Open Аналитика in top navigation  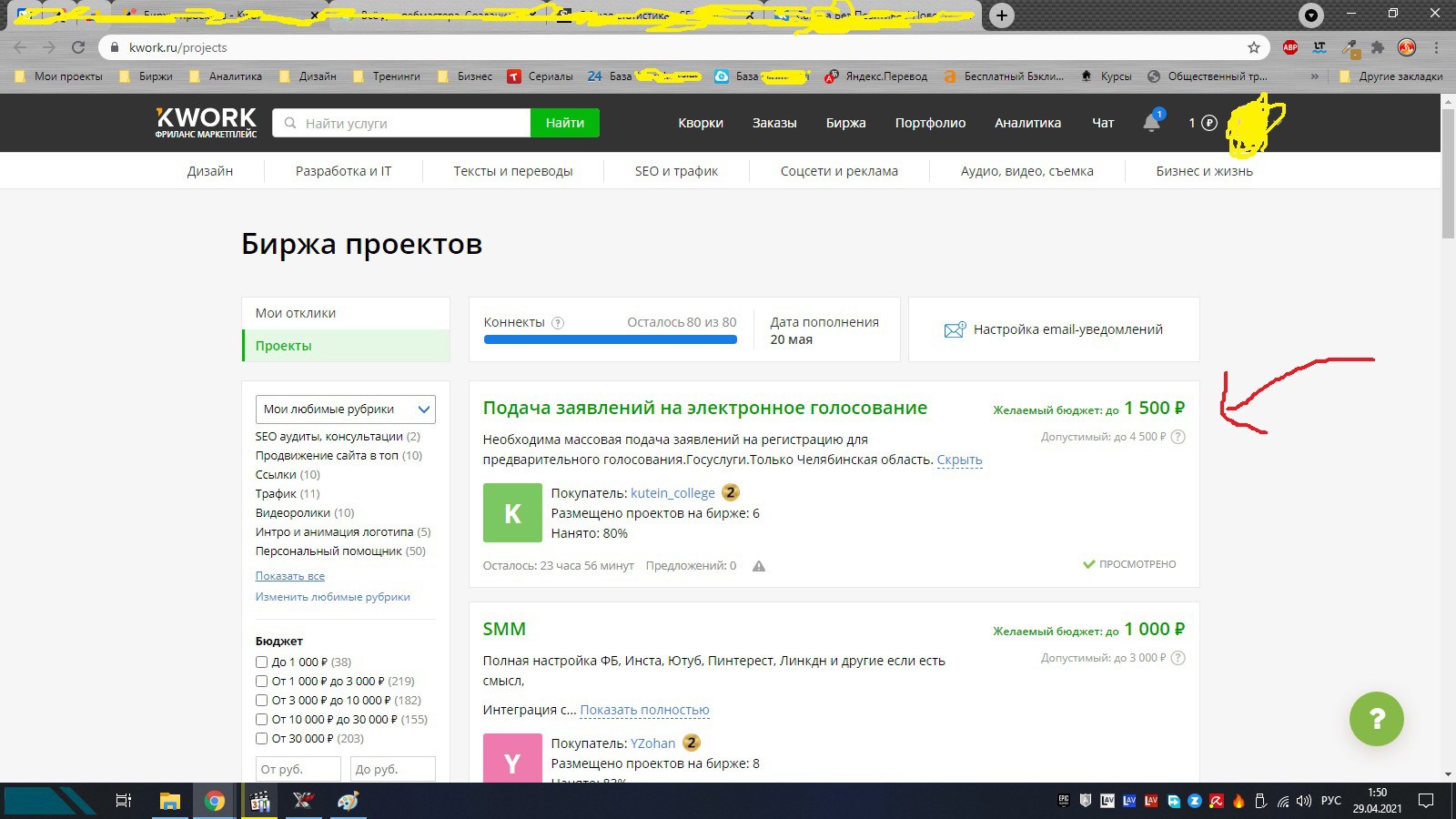click(x=1027, y=123)
